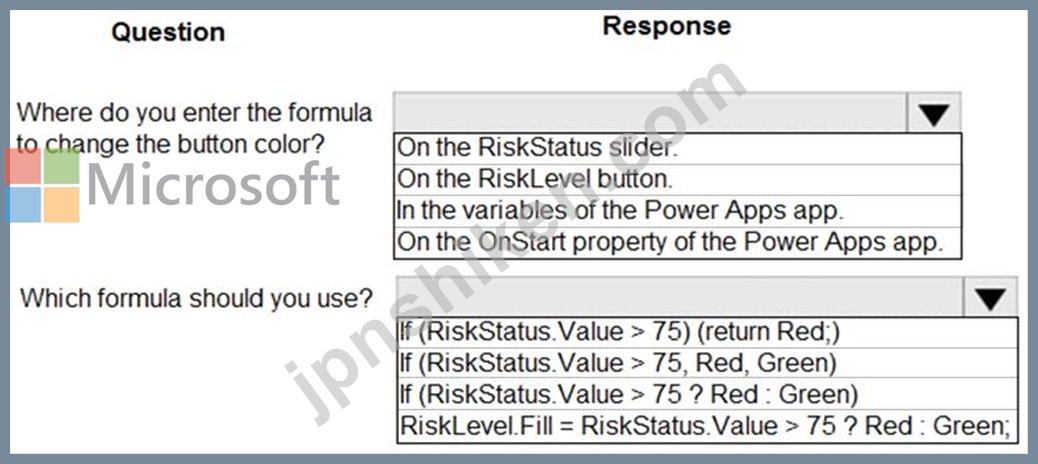This screenshot has height=464, width=1038.
Task: Click the blue square of Microsoft logo
Action: (23, 205)
